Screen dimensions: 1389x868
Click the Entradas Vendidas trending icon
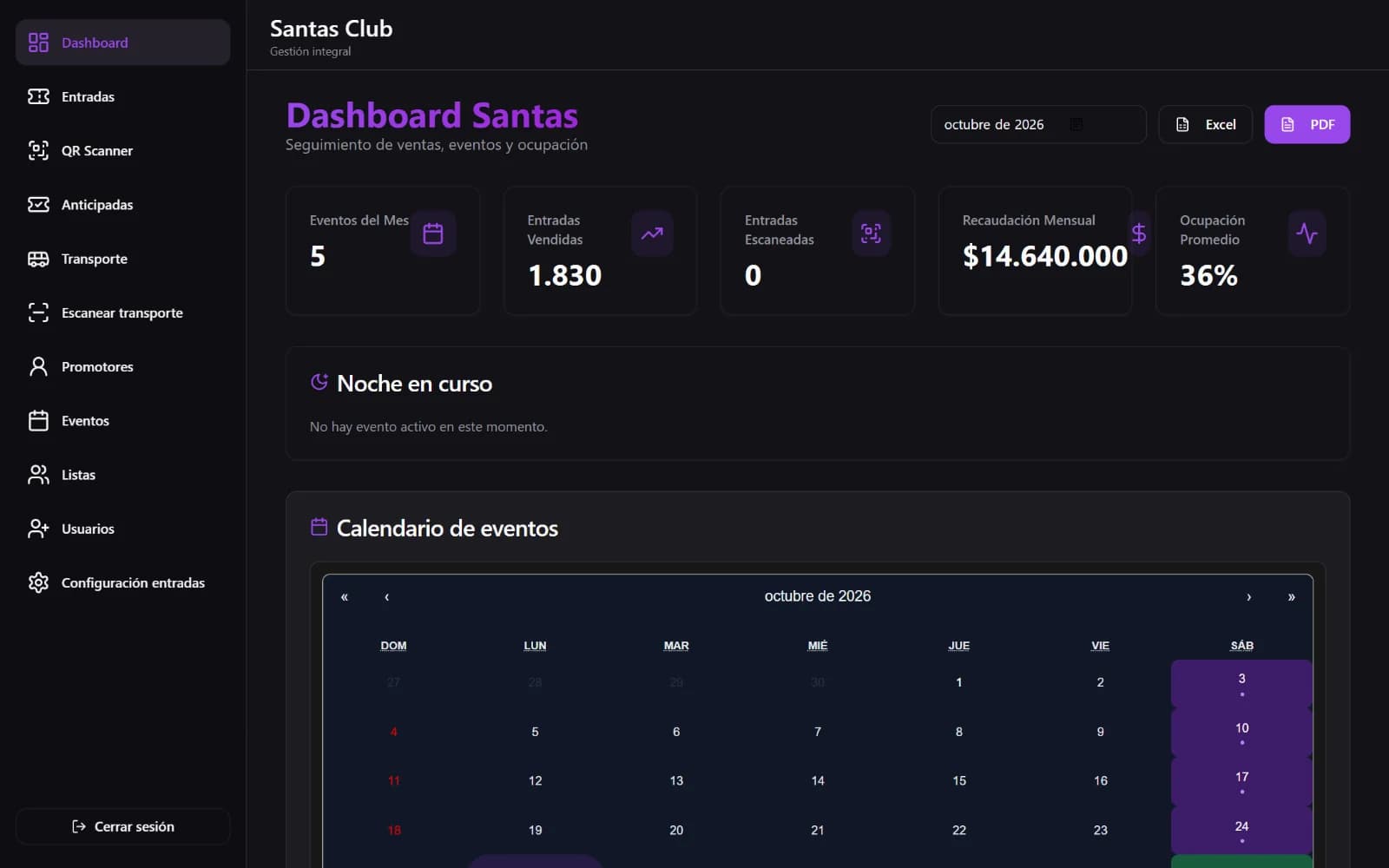[652, 233]
